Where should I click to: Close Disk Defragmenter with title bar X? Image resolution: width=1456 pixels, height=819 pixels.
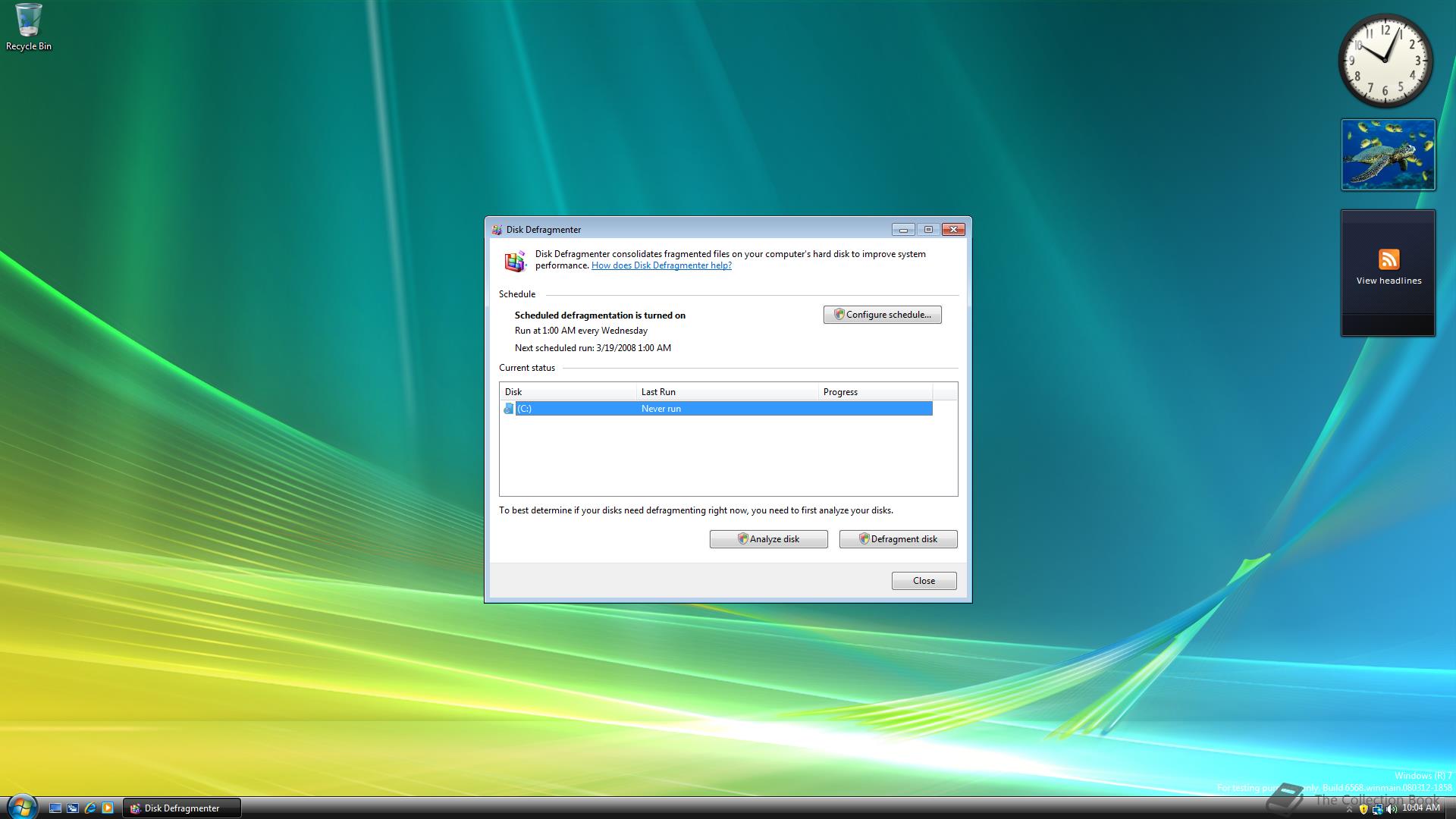pyautogui.click(x=953, y=230)
